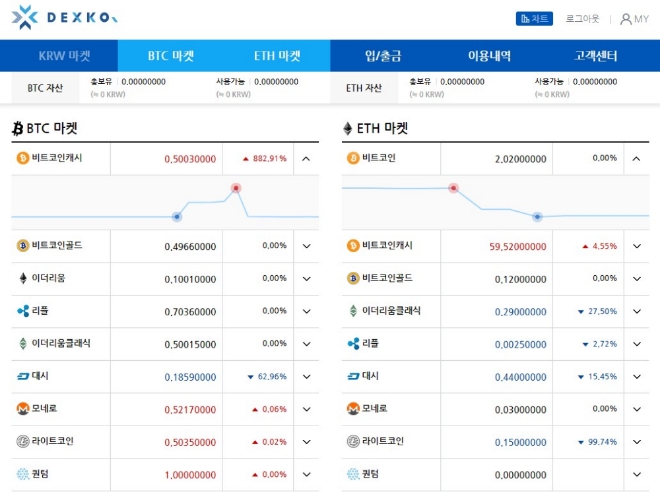Expand 이더리움 row in BTC market

pos(306,279)
